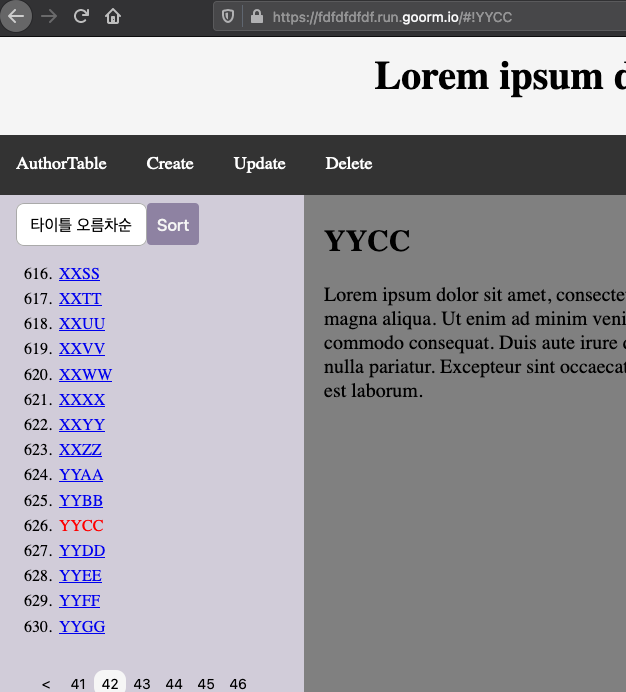Screen dimensions: 626x692
Task: Open the YYAA article link
Action: pyautogui.click(x=81, y=475)
